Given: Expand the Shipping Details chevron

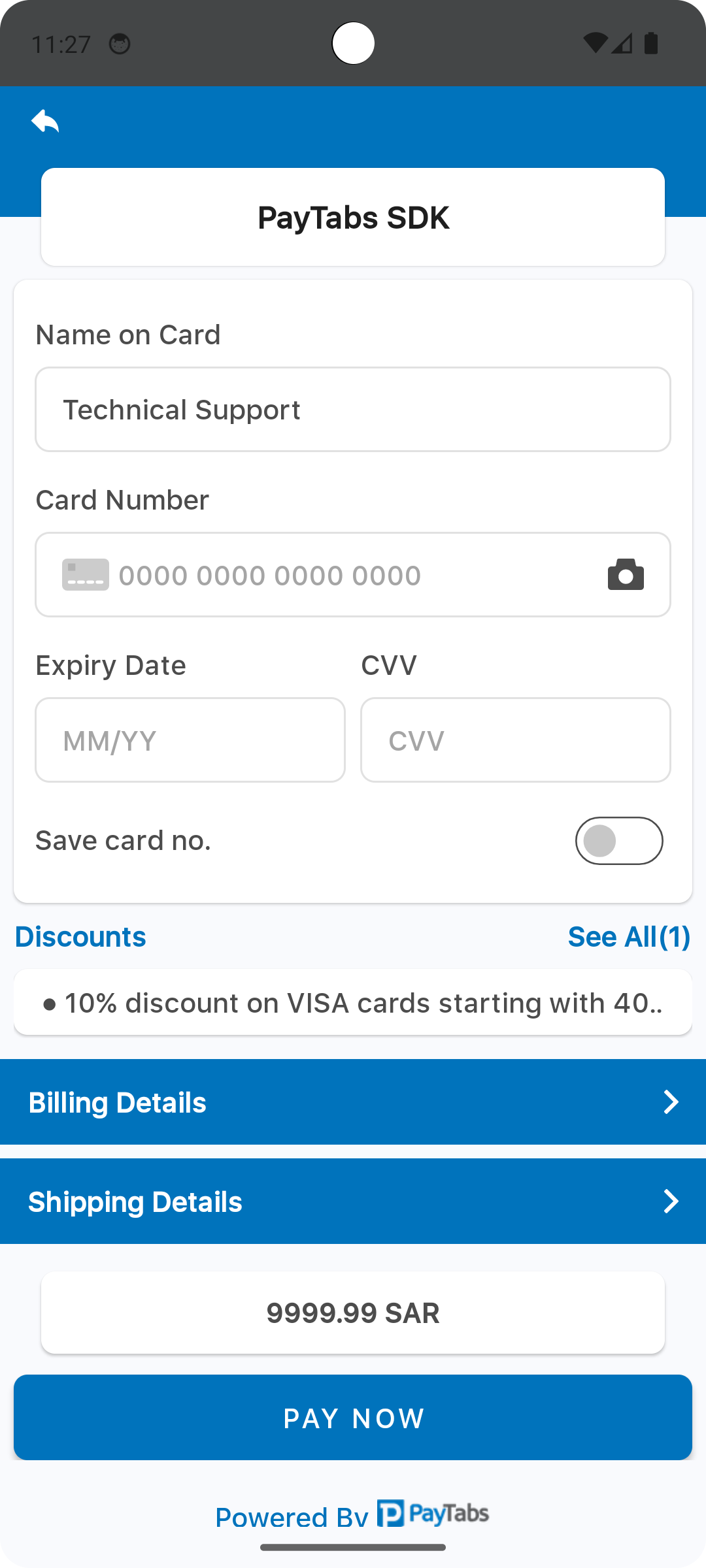Looking at the screenshot, I should (x=671, y=1201).
